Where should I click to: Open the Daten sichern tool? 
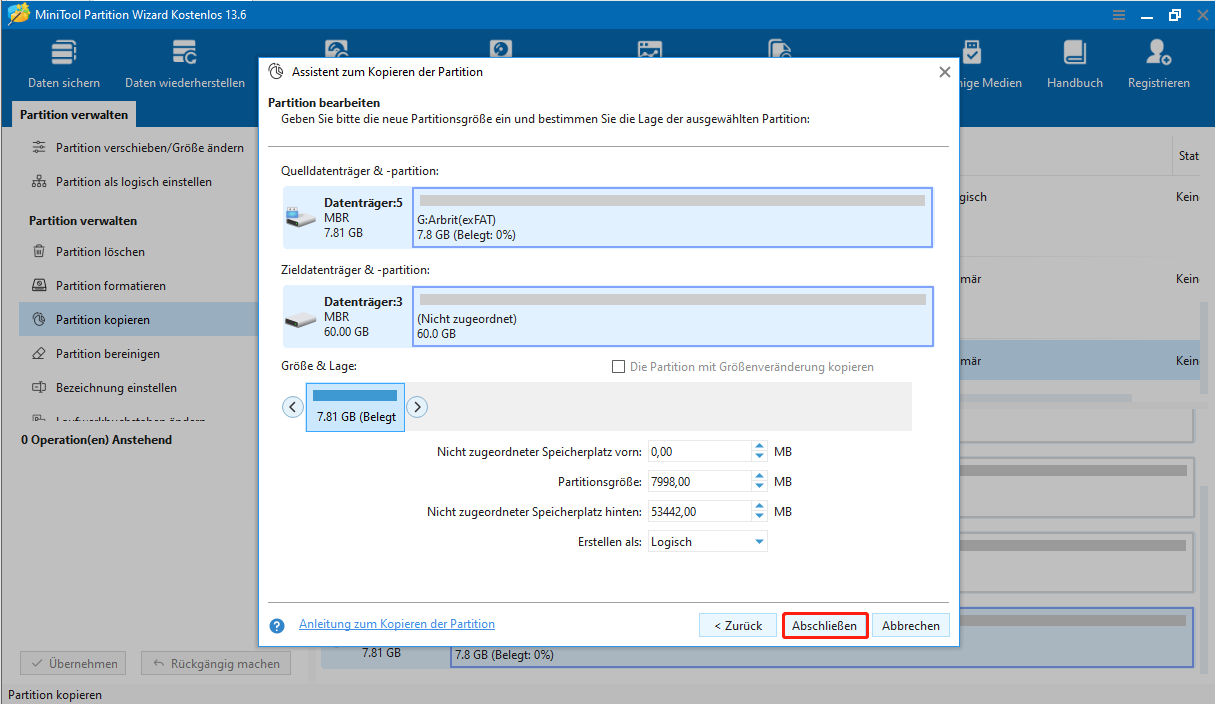coord(64,65)
